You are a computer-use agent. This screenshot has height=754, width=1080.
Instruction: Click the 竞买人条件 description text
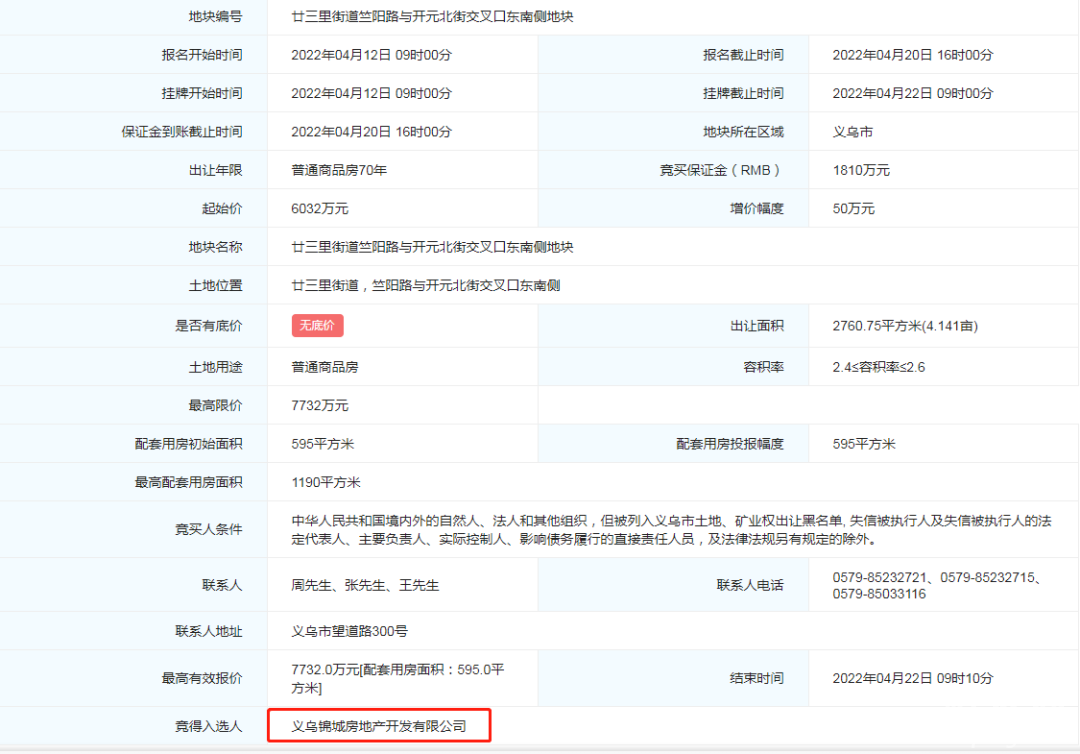[670, 530]
